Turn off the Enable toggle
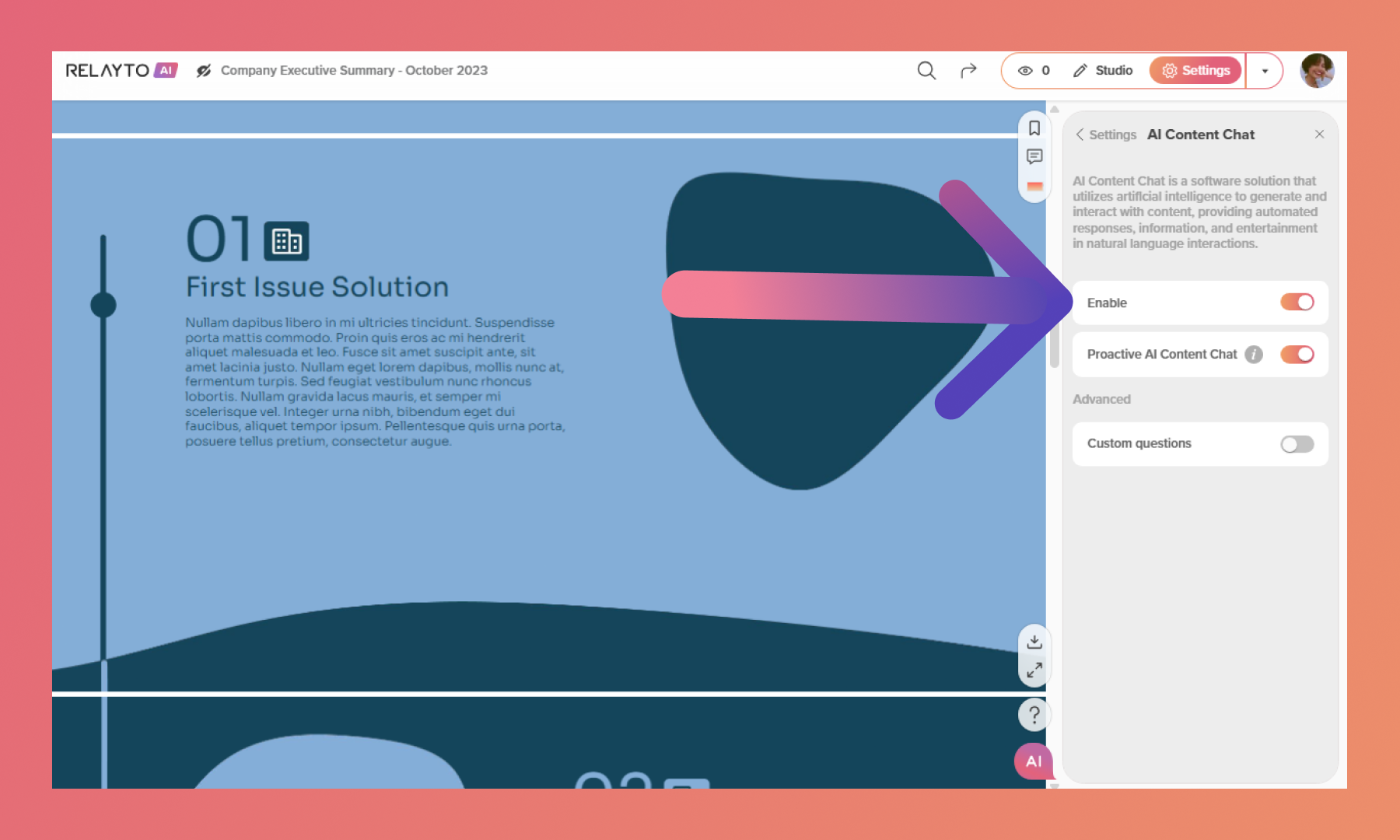 click(1297, 303)
